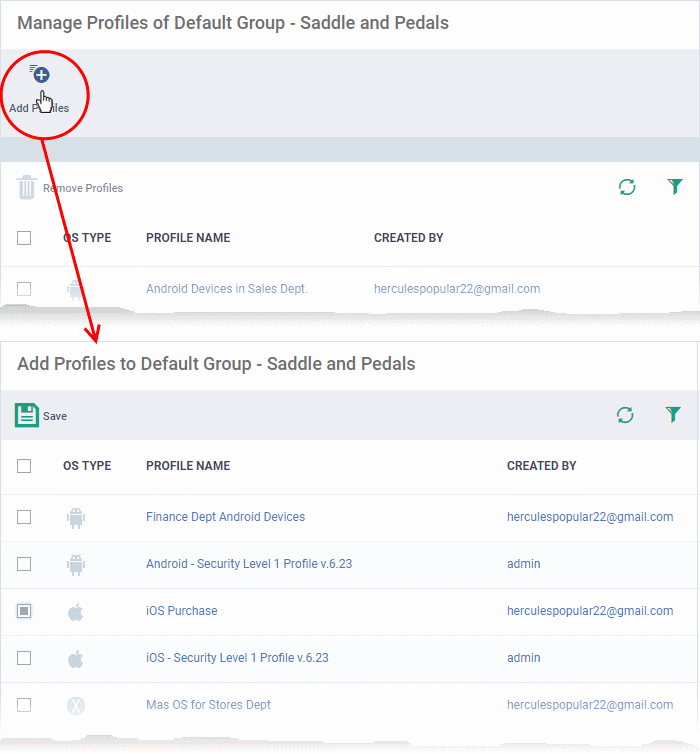Select all in Manage Profiles table header
The height and width of the screenshot is (754, 700).
[24, 238]
